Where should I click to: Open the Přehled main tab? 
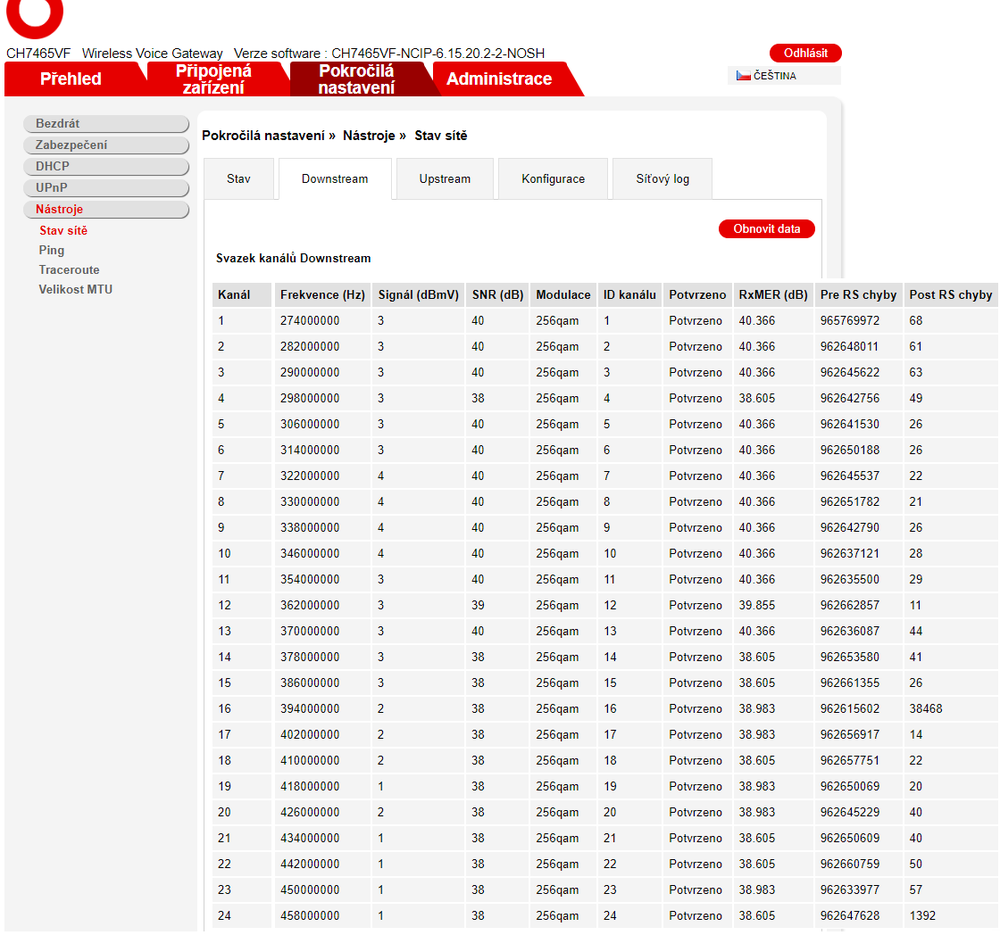click(x=71, y=79)
